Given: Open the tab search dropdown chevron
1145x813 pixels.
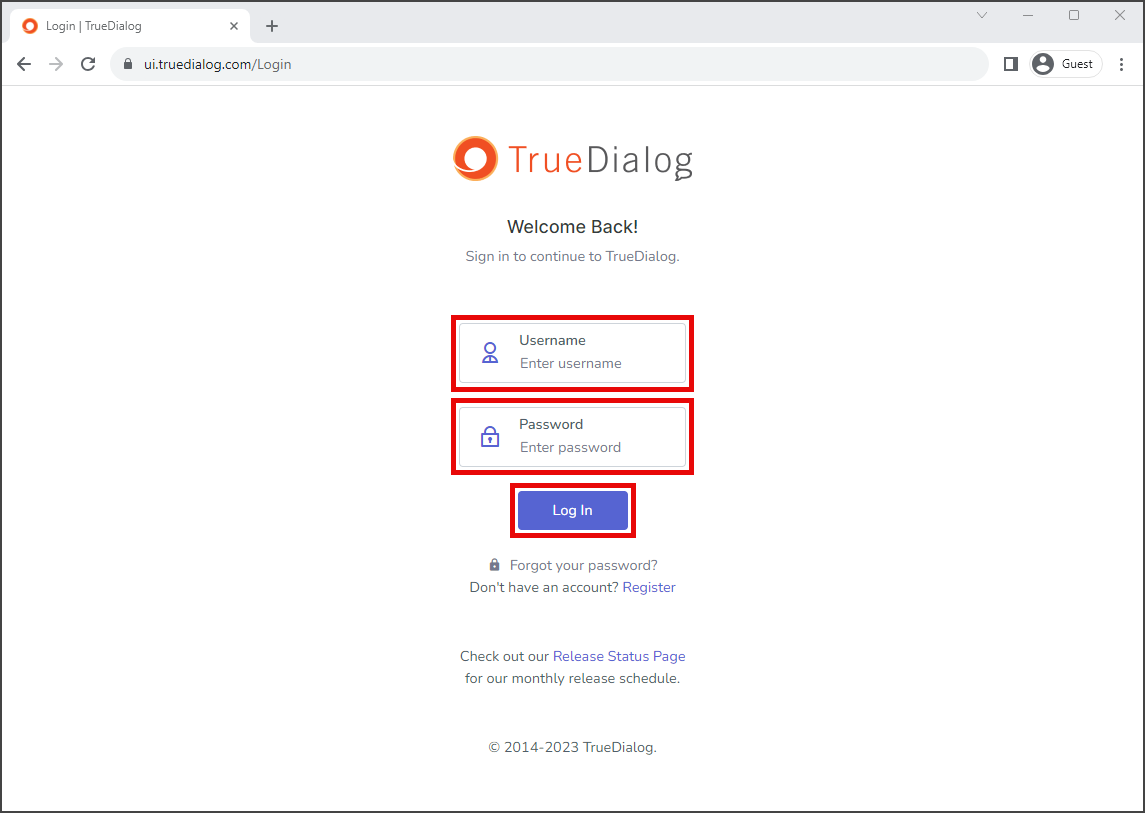Looking at the screenshot, I should point(982,15).
